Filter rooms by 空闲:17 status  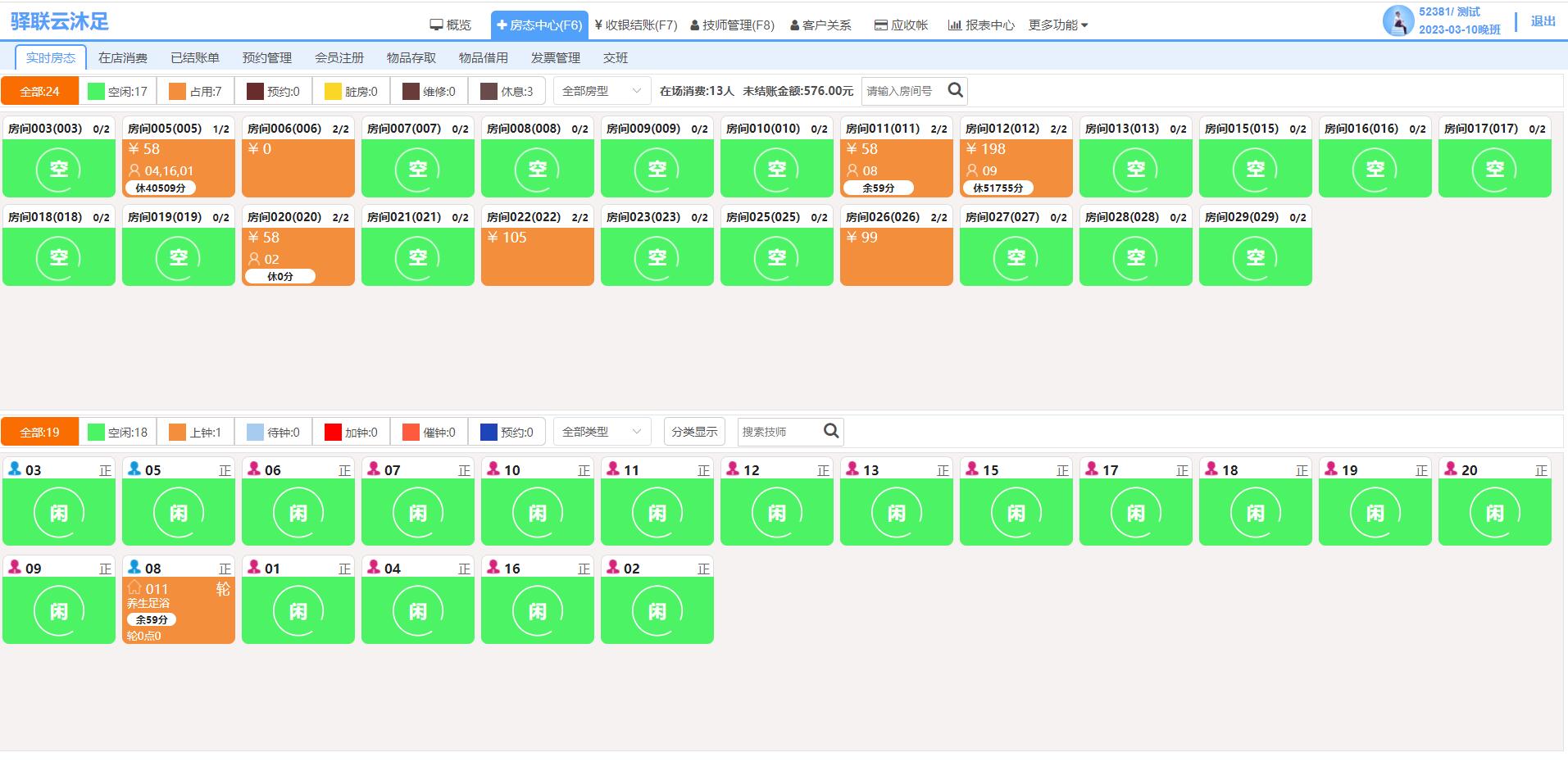click(118, 91)
